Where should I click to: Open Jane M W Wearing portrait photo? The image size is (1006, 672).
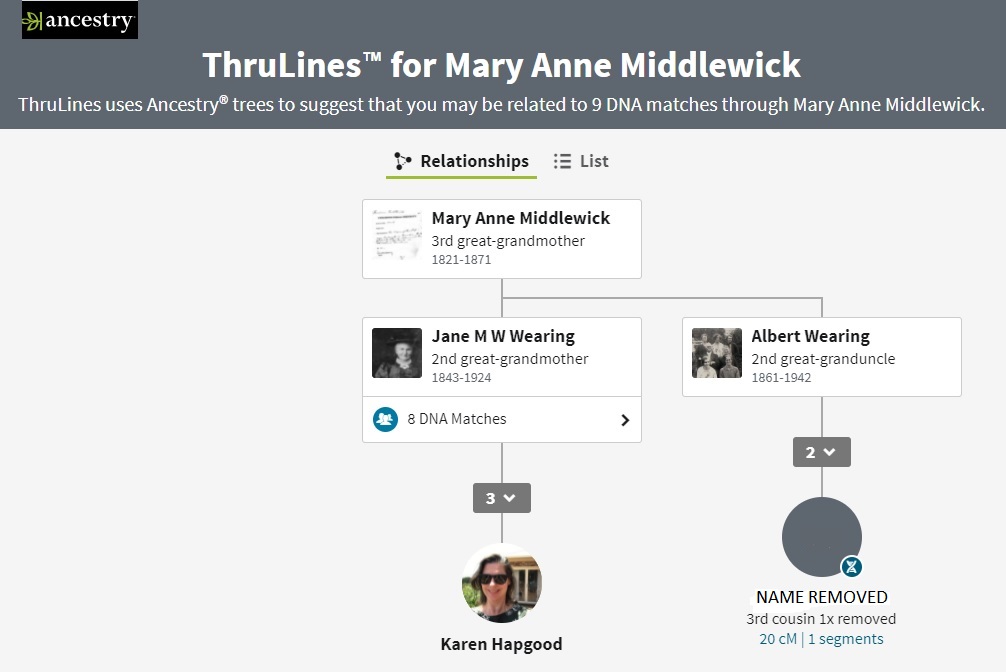coord(397,353)
